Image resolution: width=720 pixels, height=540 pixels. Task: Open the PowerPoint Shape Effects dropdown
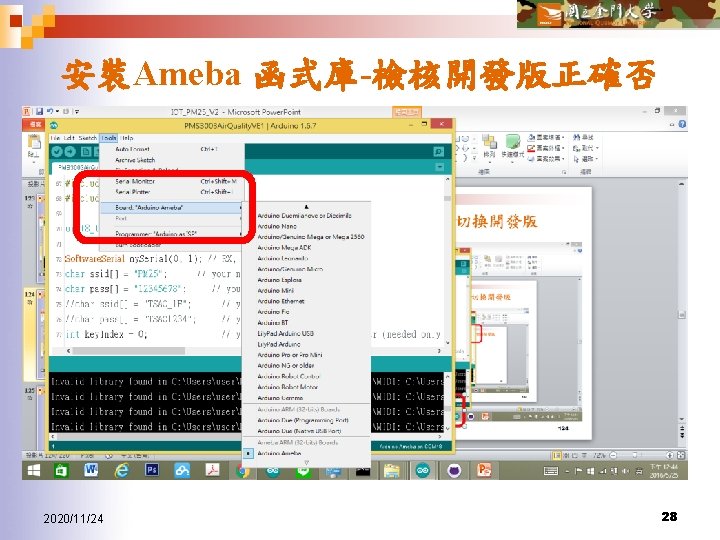(x=546, y=159)
